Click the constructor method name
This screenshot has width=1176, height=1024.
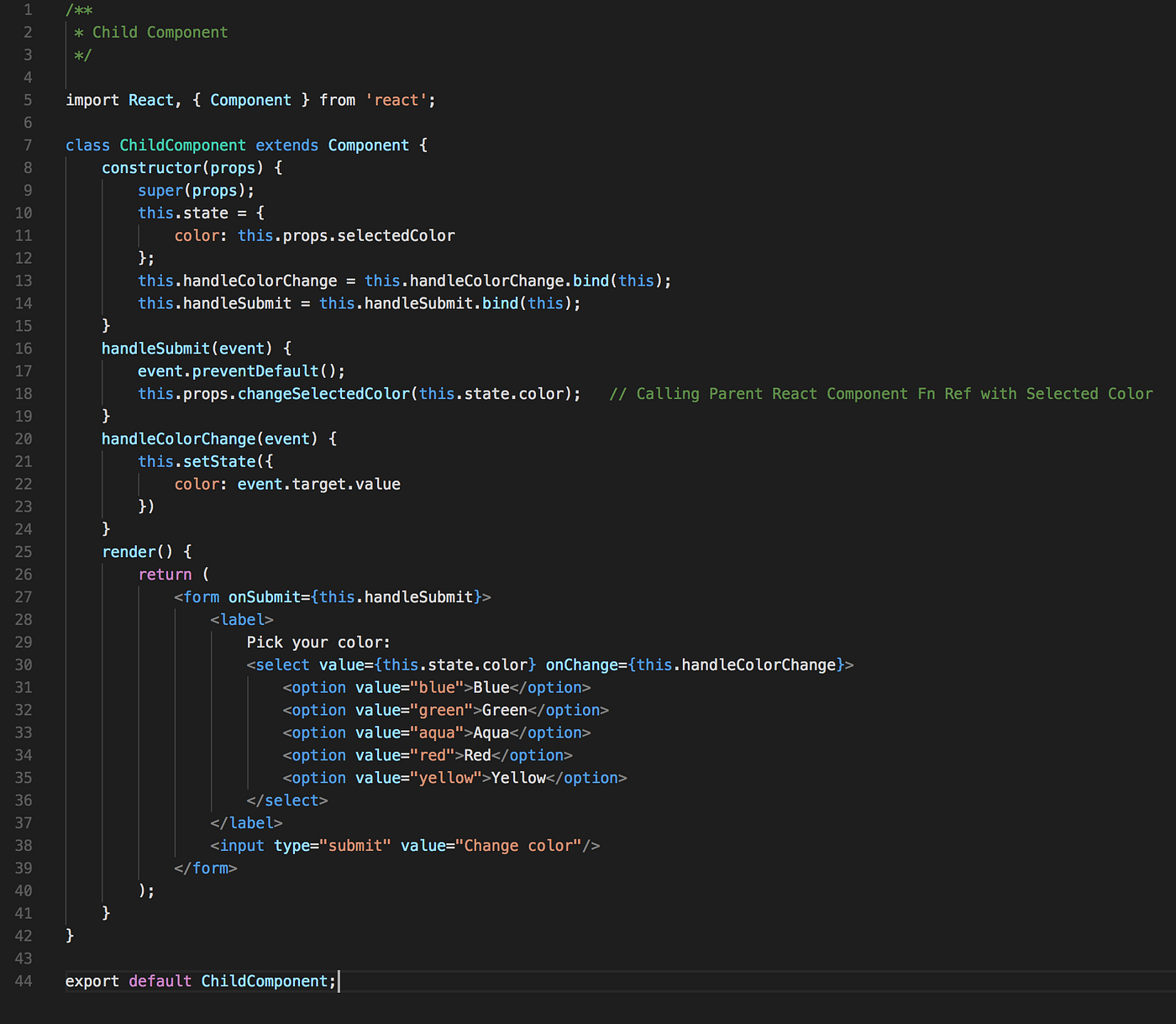tap(151, 167)
